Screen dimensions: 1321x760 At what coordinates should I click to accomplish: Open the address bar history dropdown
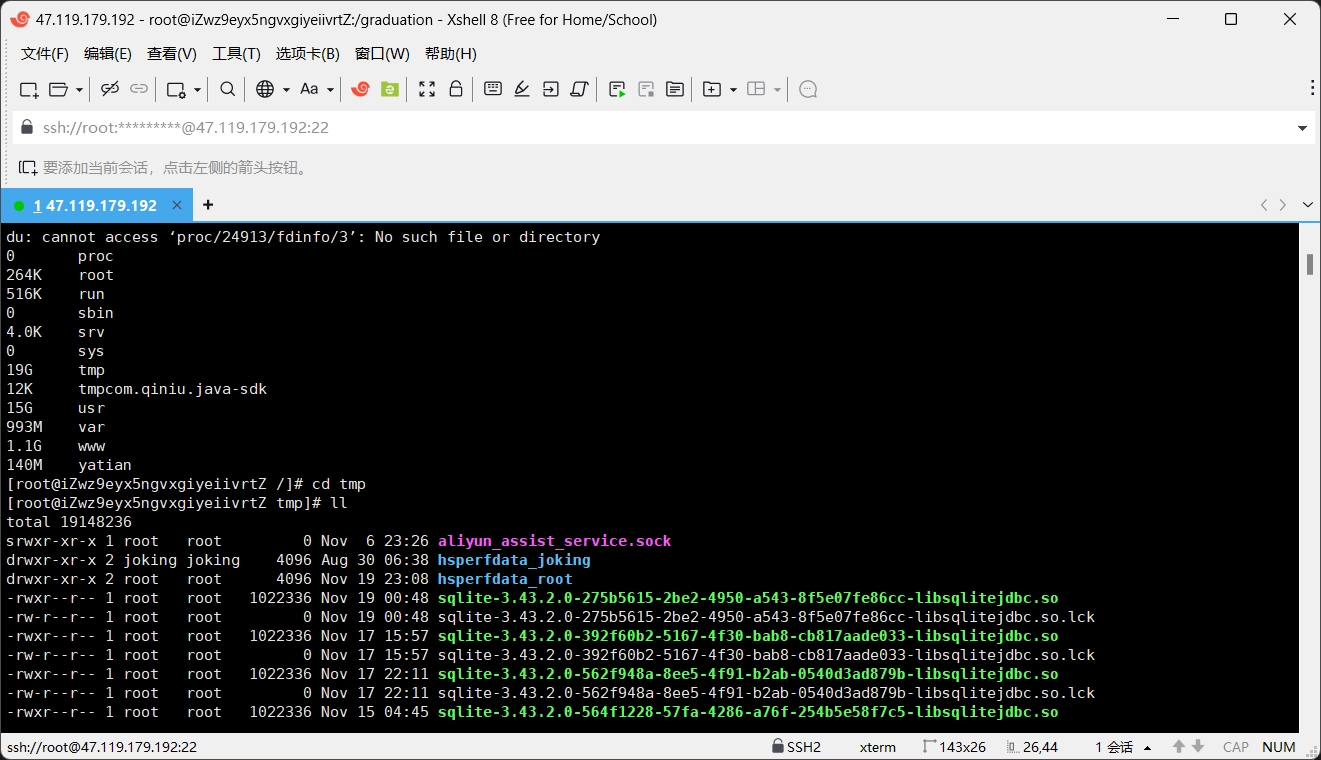1302,128
